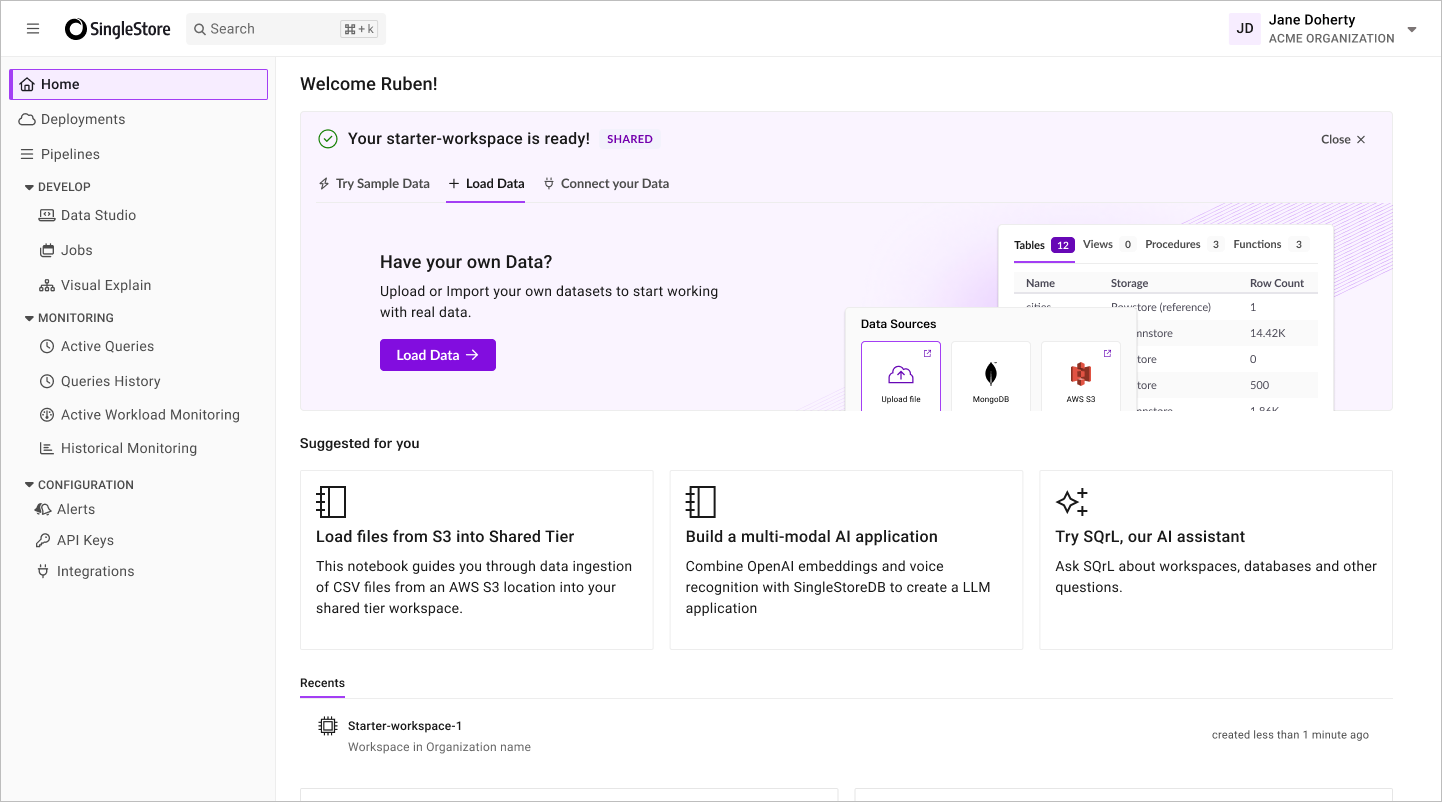
Task: Click the Queries History clock icon
Action: tap(47, 381)
